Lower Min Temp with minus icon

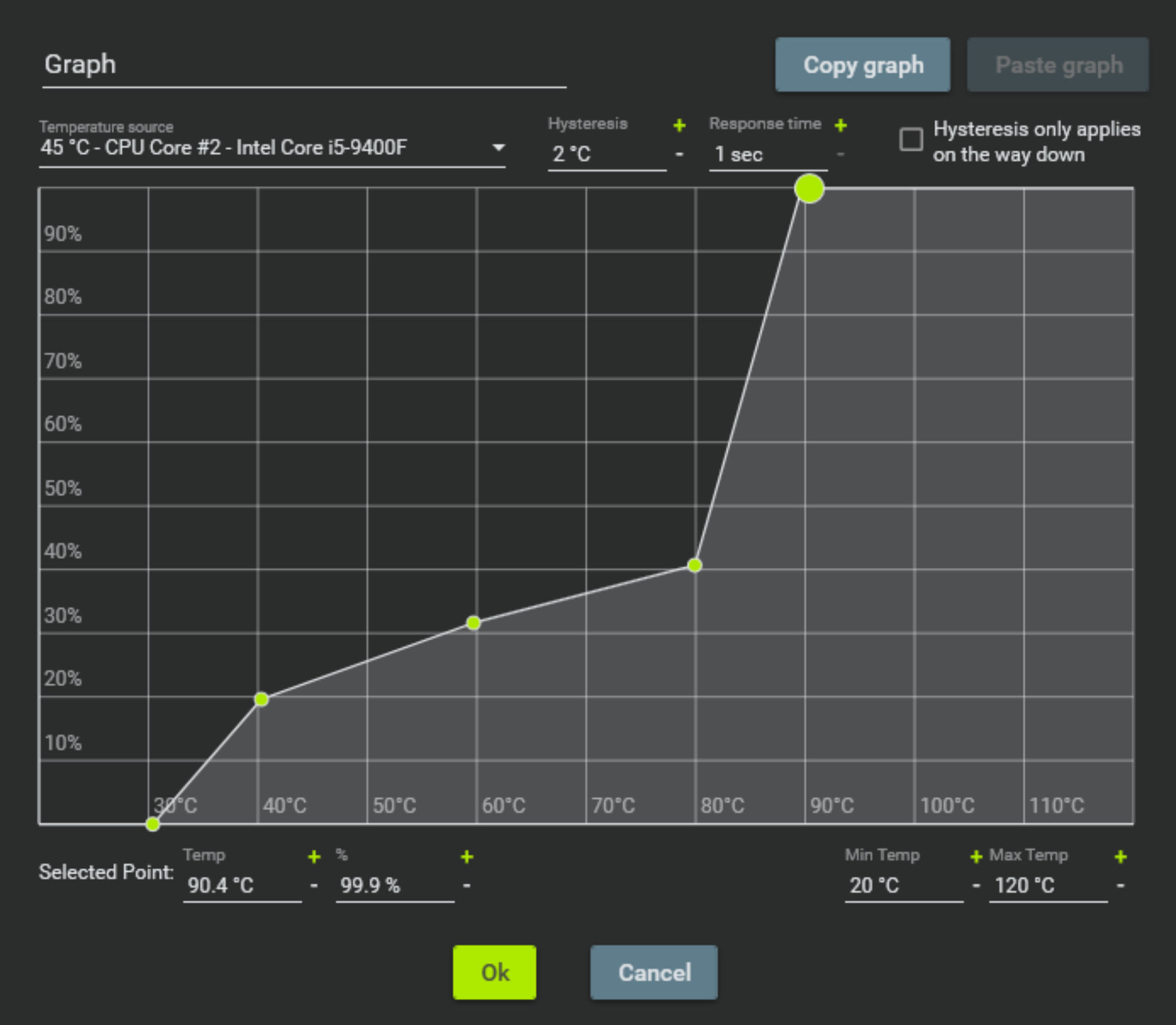click(x=976, y=885)
